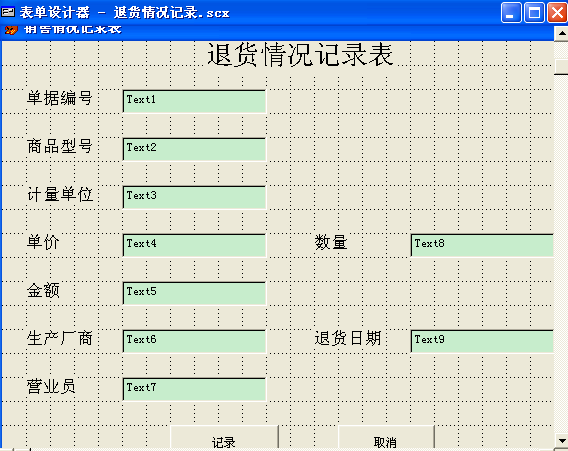
Task: Click the vertical scrollbar down arrow
Action: pos(561,441)
